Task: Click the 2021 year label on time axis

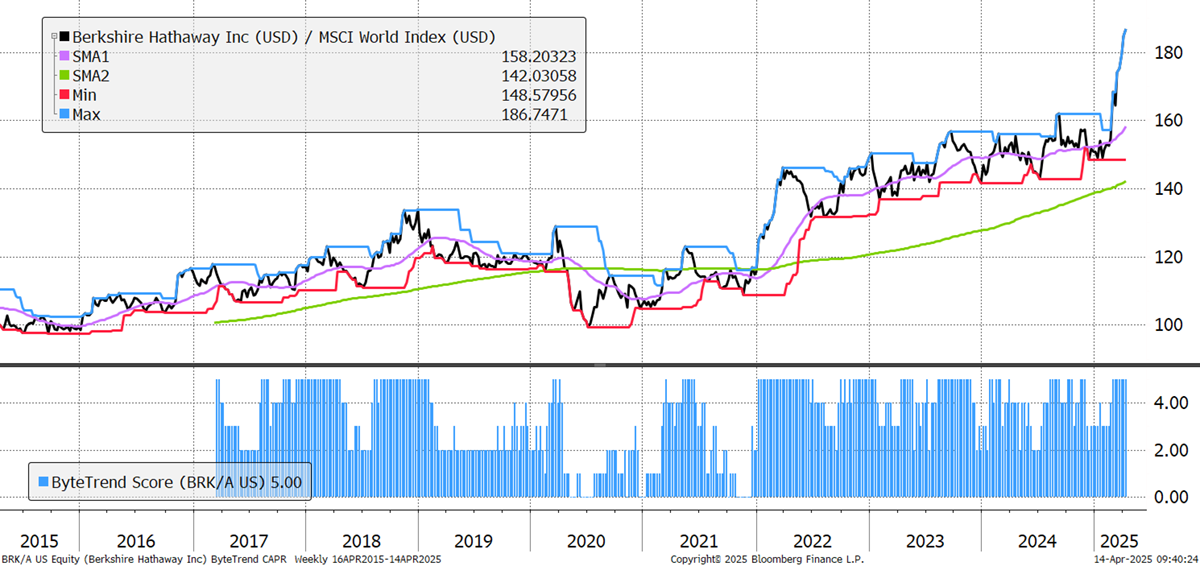Action: point(700,540)
